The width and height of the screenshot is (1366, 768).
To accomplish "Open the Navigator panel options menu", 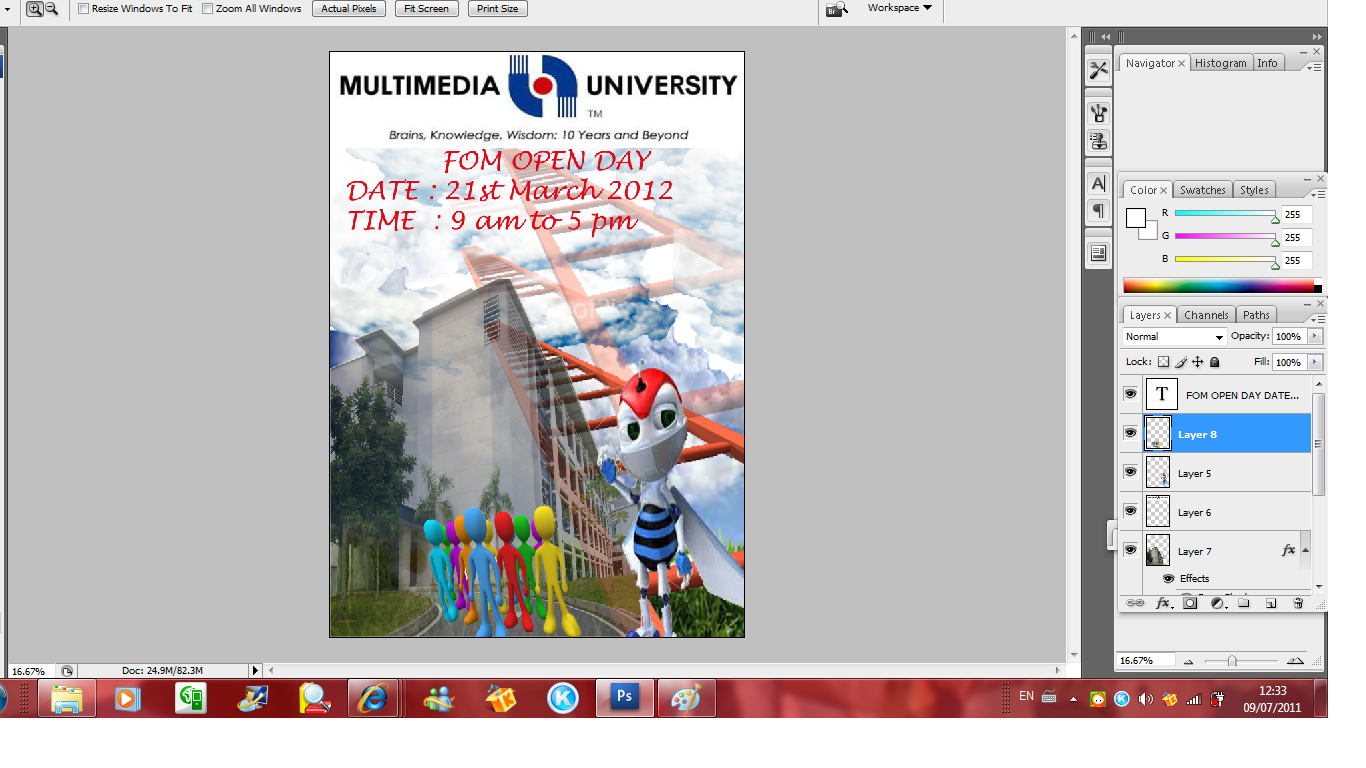I will [x=1315, y=67].
